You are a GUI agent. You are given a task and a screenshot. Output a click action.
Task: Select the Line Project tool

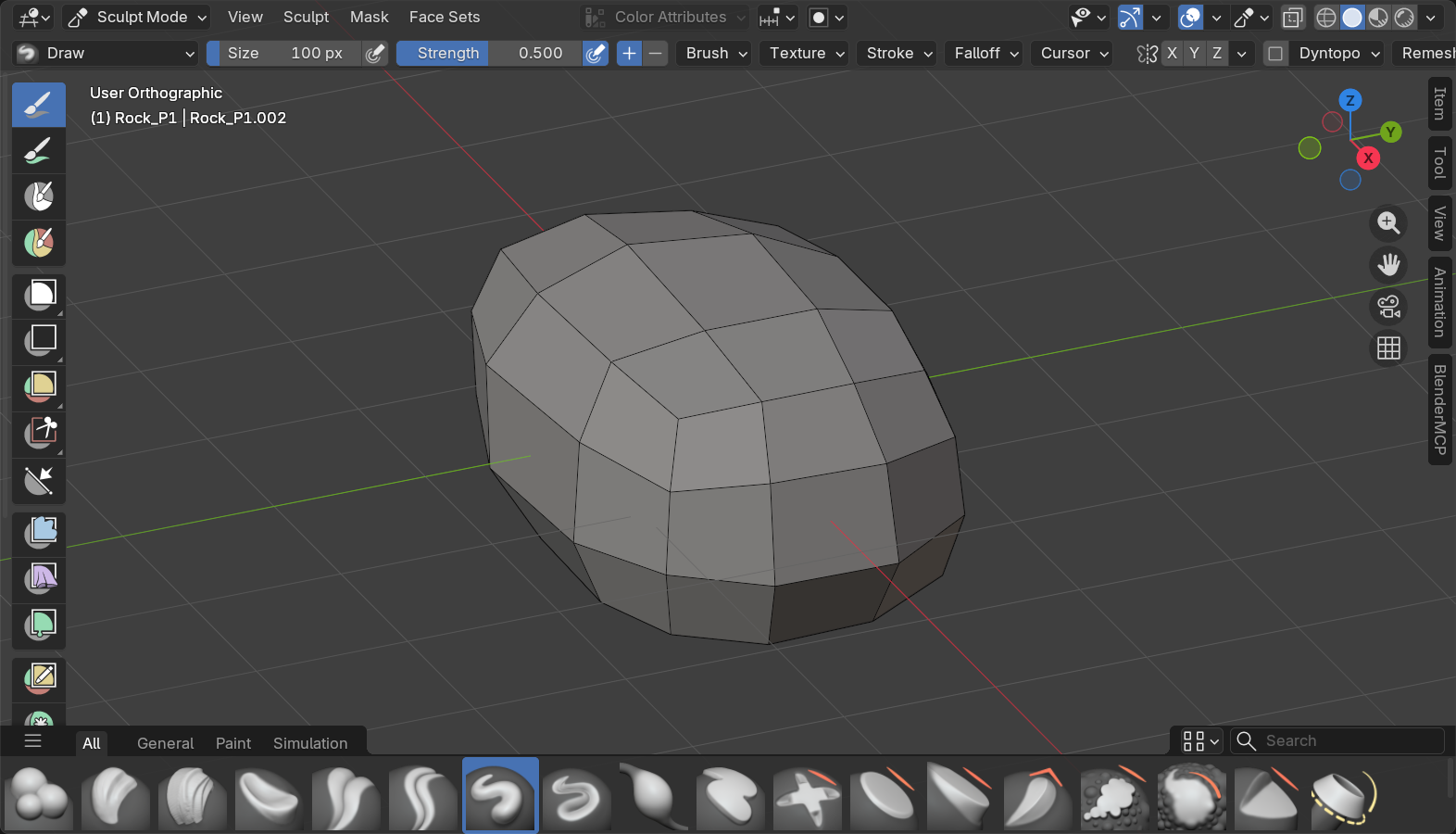point(39,480)
